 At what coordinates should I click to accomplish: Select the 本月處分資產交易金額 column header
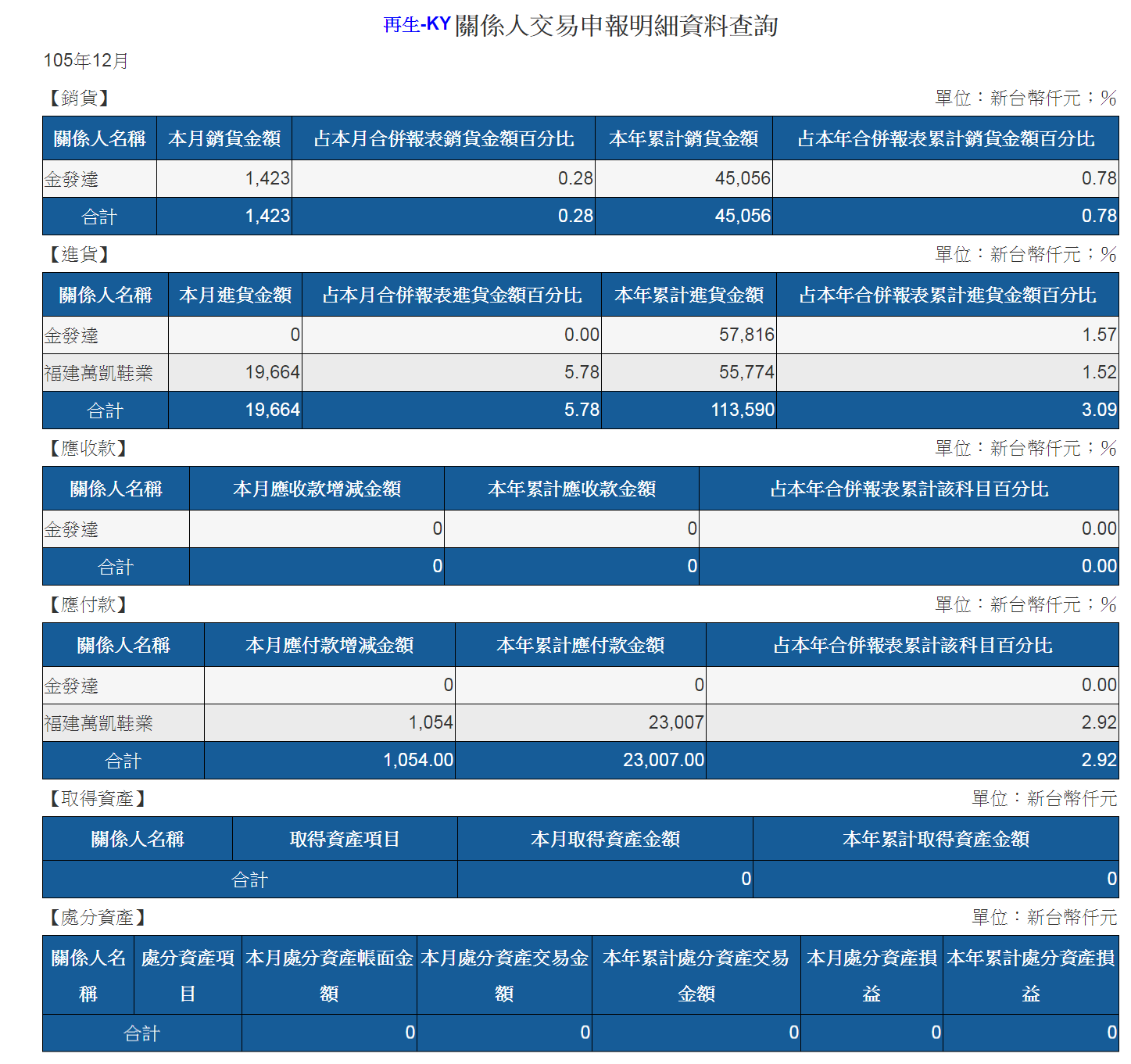pos(504,975)
